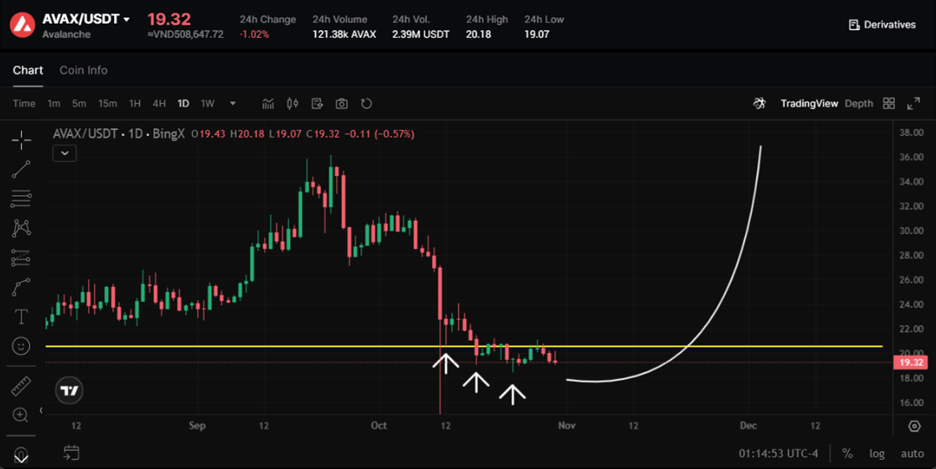Select the TradingView chart view
The image size is (936, 469).
pos(809,104)
